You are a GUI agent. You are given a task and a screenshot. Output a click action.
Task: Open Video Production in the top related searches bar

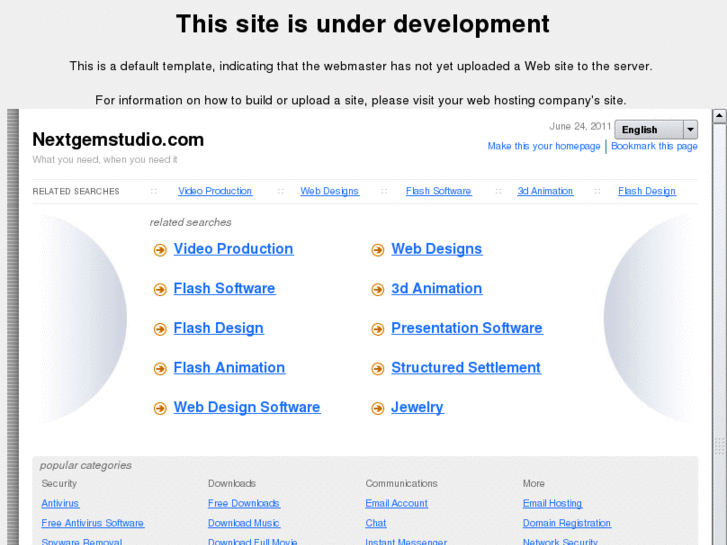(215, 191)
